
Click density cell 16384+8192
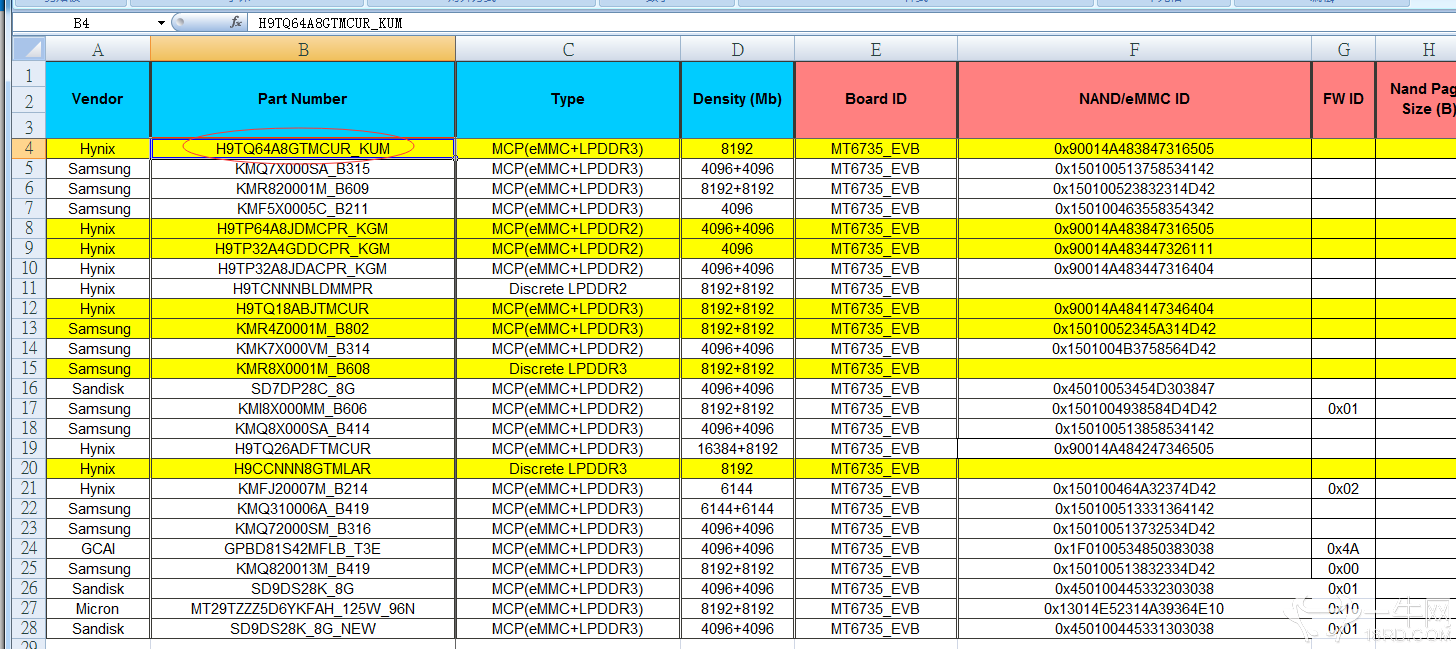coord(737,449)
